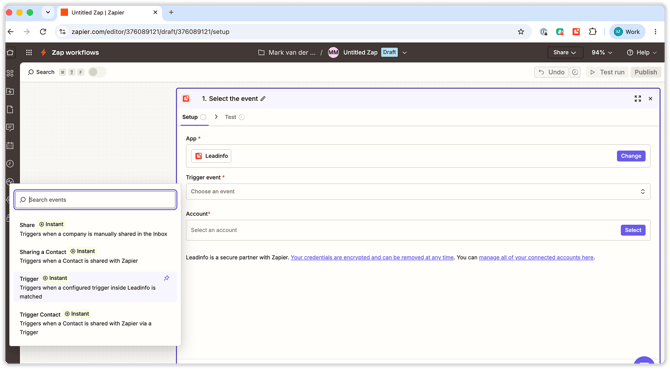
Task: Choose the Share instant event
Action: click(x=95, y=229)
